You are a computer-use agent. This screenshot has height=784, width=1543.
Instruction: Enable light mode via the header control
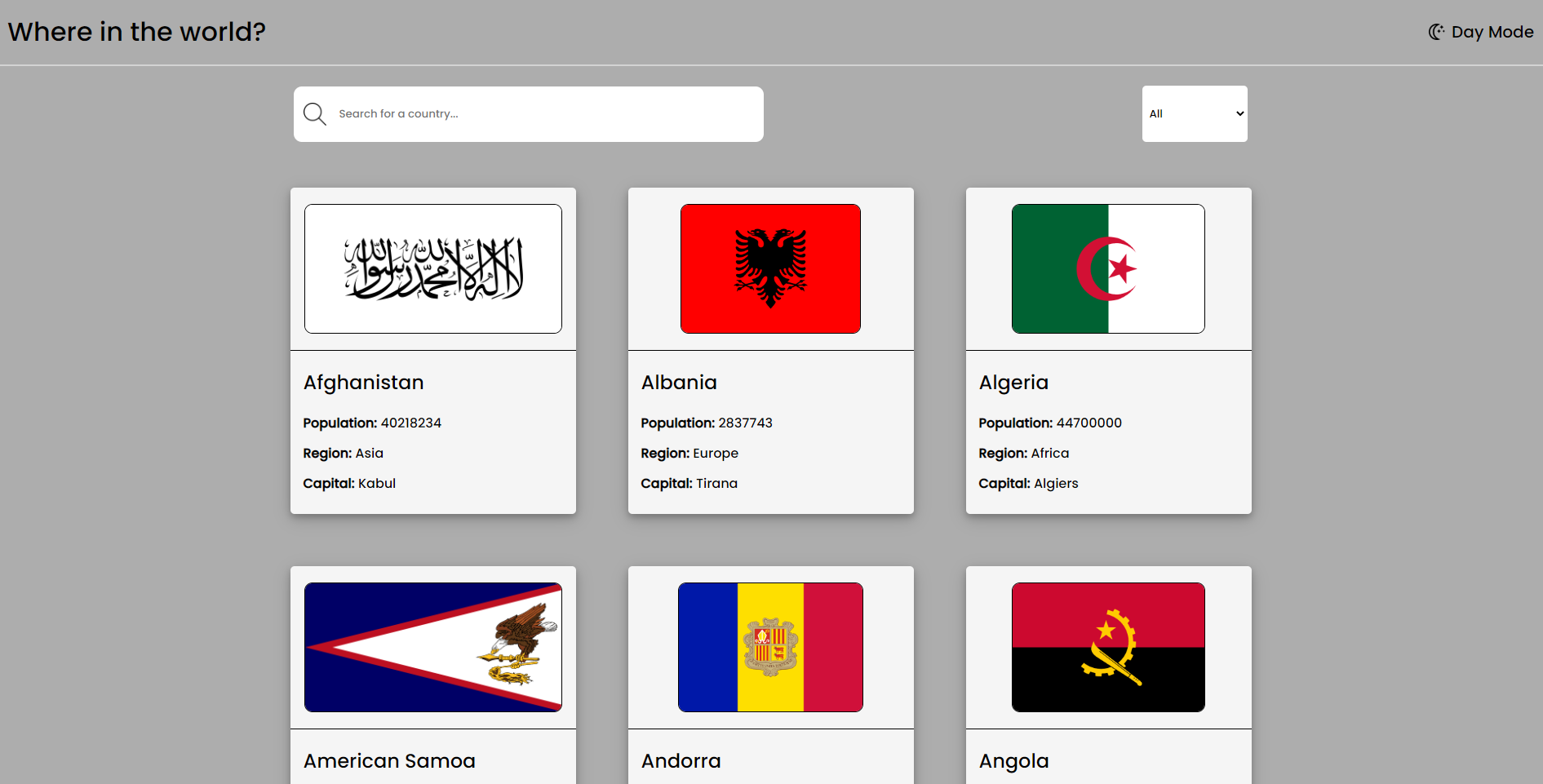click(1479, 31)
